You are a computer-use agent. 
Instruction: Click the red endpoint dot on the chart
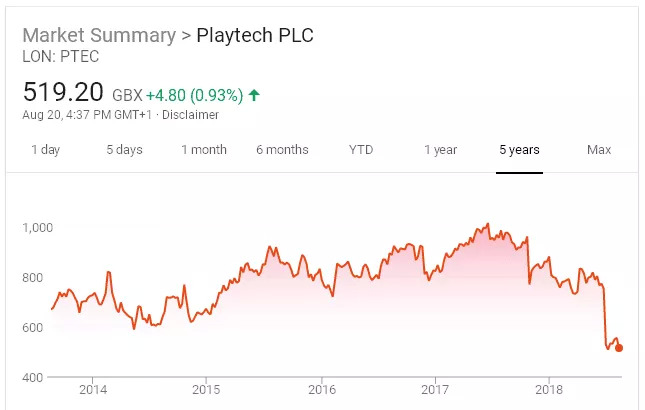tap(619, 348)
